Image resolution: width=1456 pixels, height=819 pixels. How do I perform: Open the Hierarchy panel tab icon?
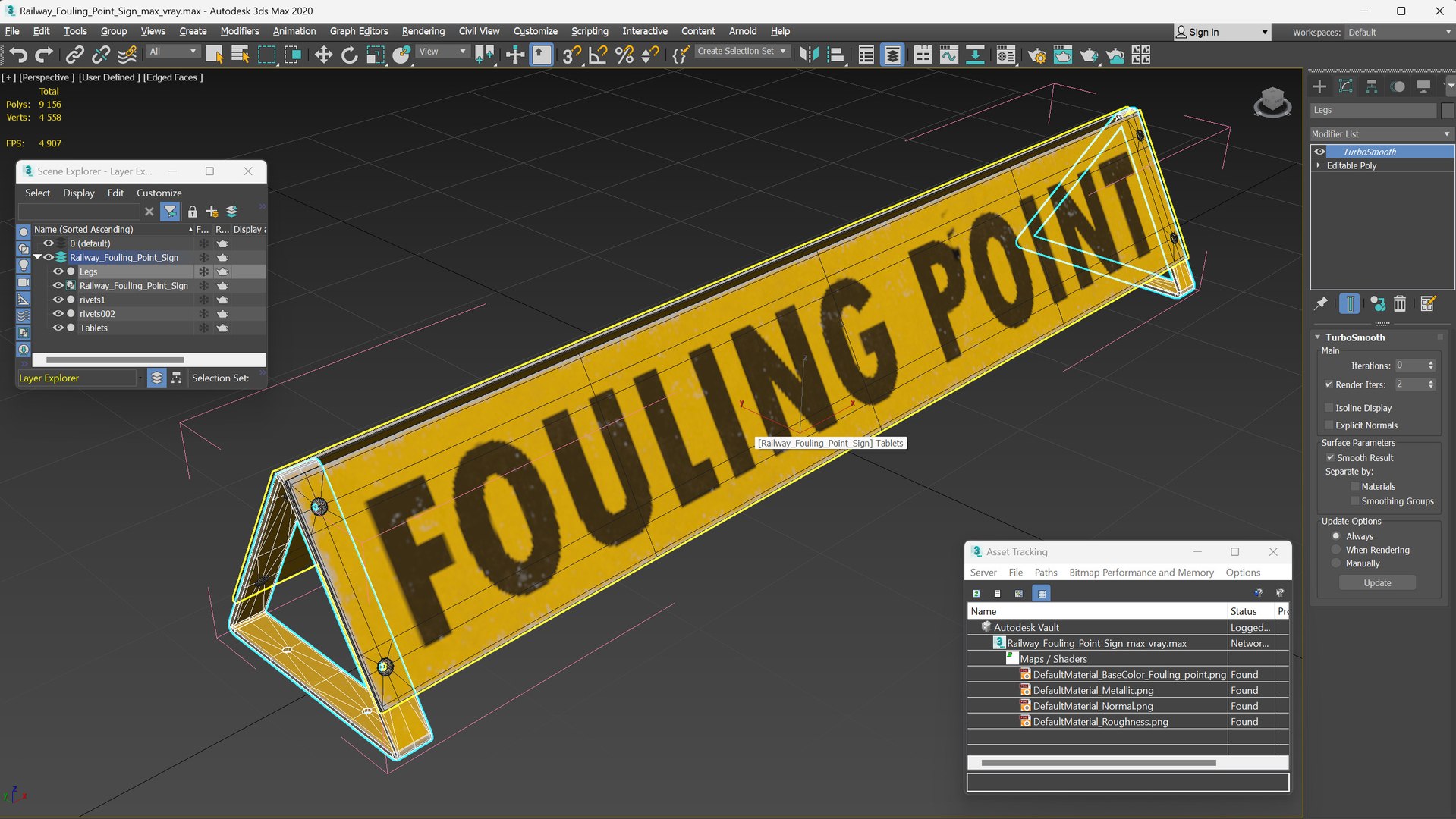1371,86
